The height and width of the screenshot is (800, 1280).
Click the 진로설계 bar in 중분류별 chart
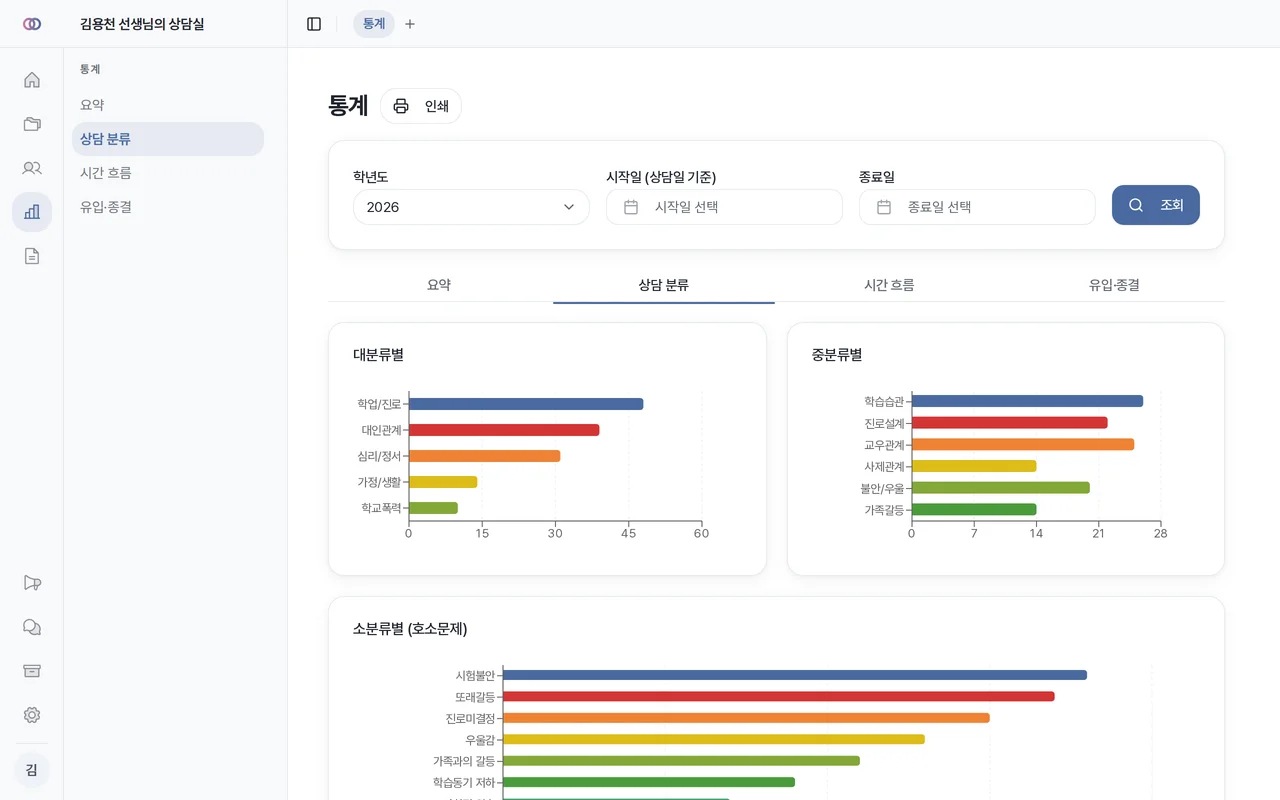coord(1010,423)
